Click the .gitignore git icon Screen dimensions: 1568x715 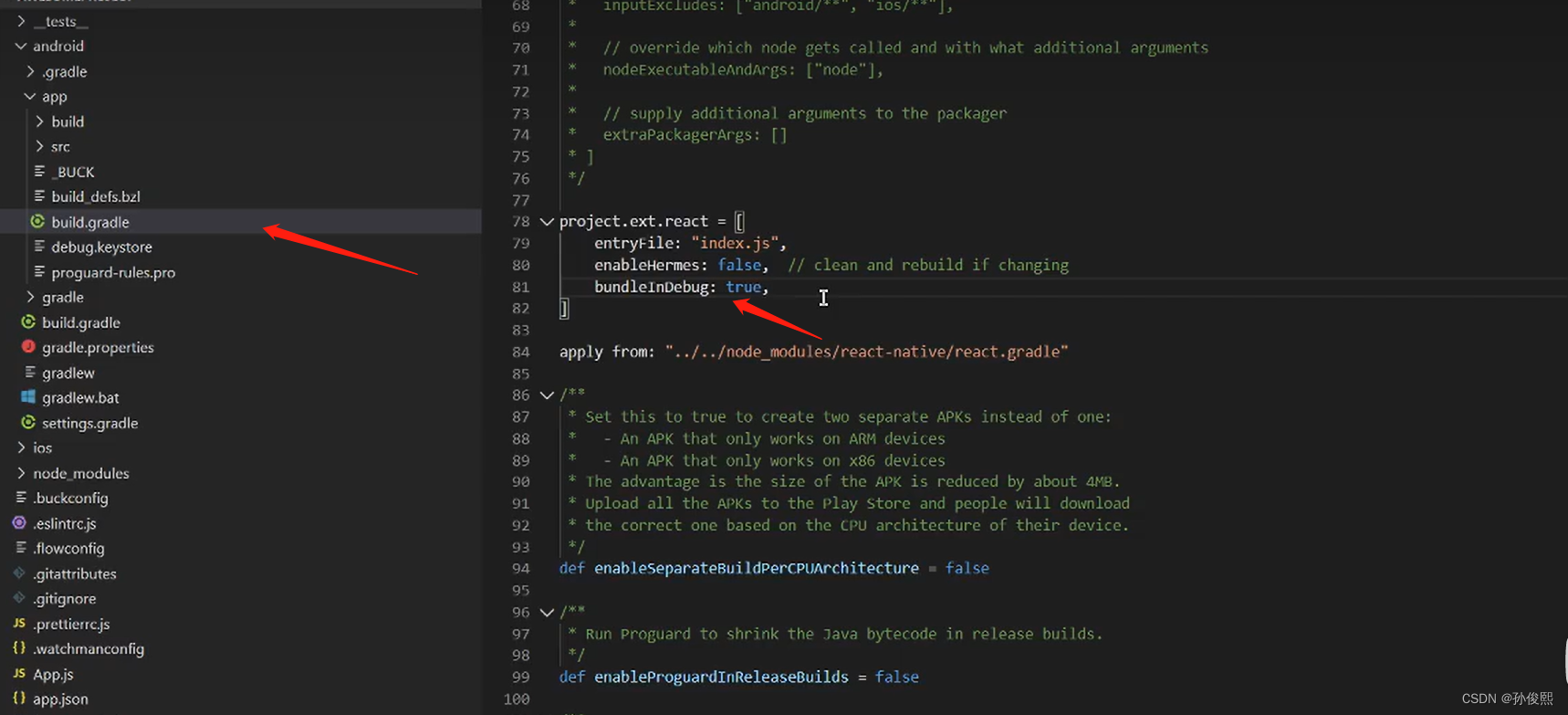19,598
